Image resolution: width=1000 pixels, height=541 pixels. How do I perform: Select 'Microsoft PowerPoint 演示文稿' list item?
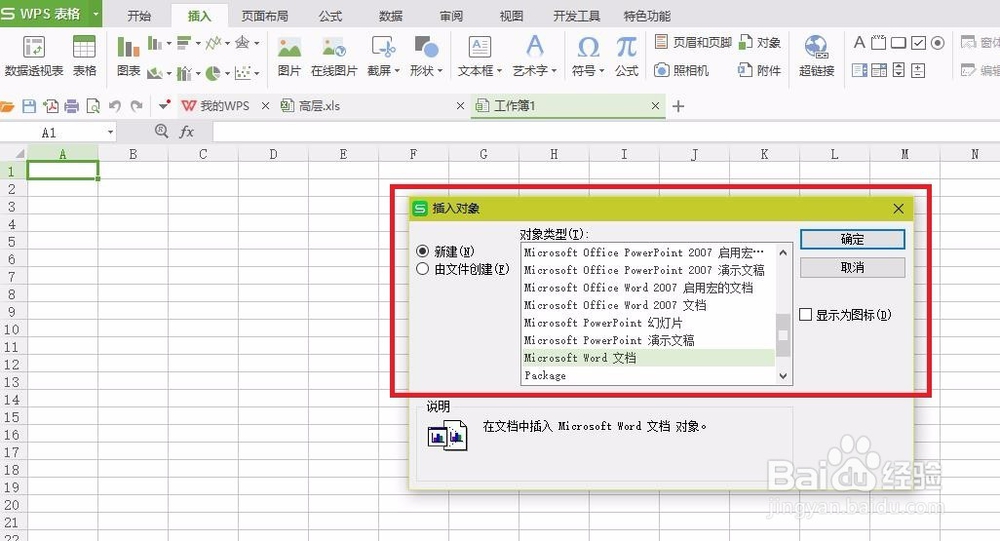[649, 340]
